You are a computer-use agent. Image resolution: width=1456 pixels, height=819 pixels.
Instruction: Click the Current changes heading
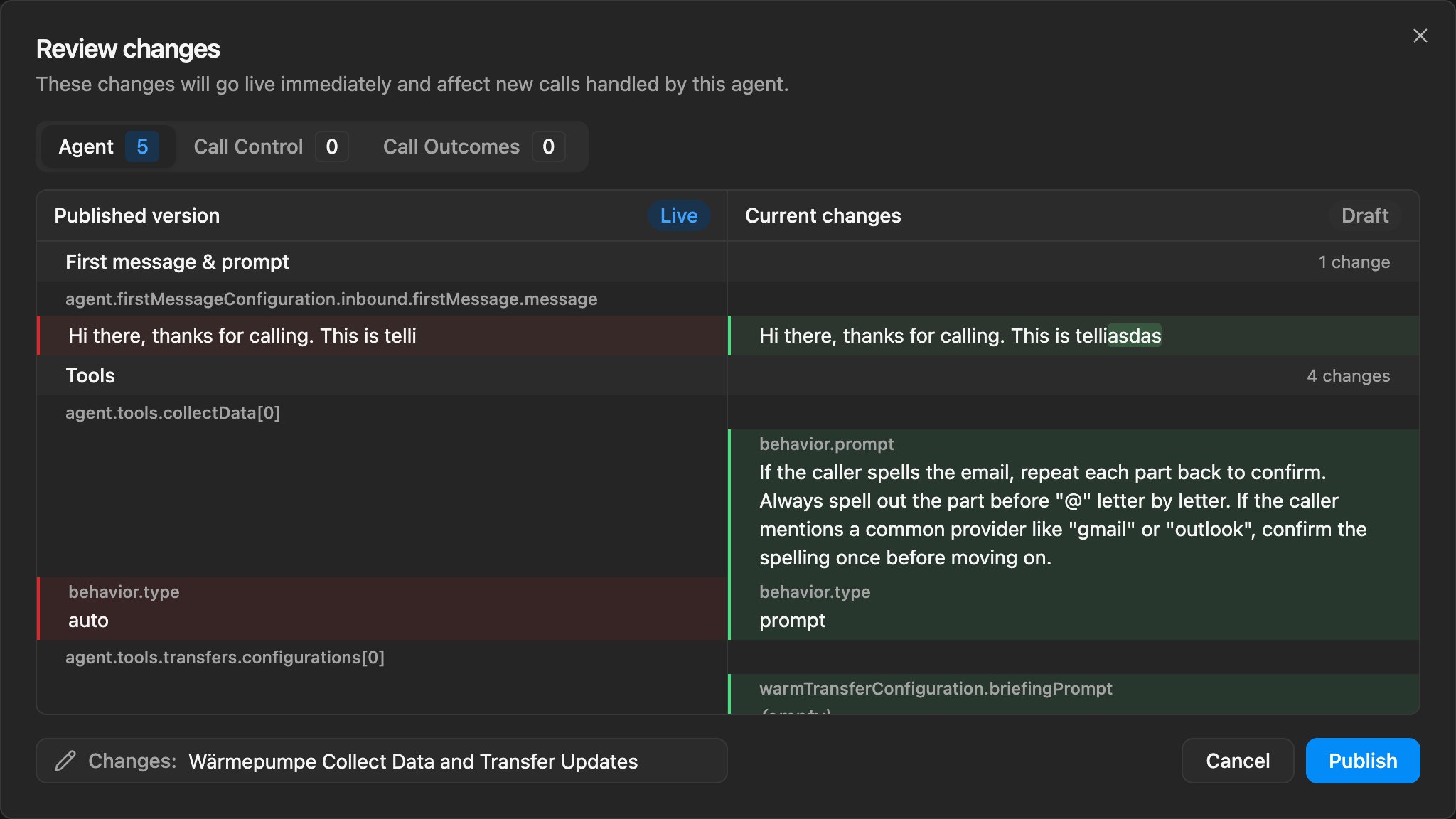click(x=823, y=215)
